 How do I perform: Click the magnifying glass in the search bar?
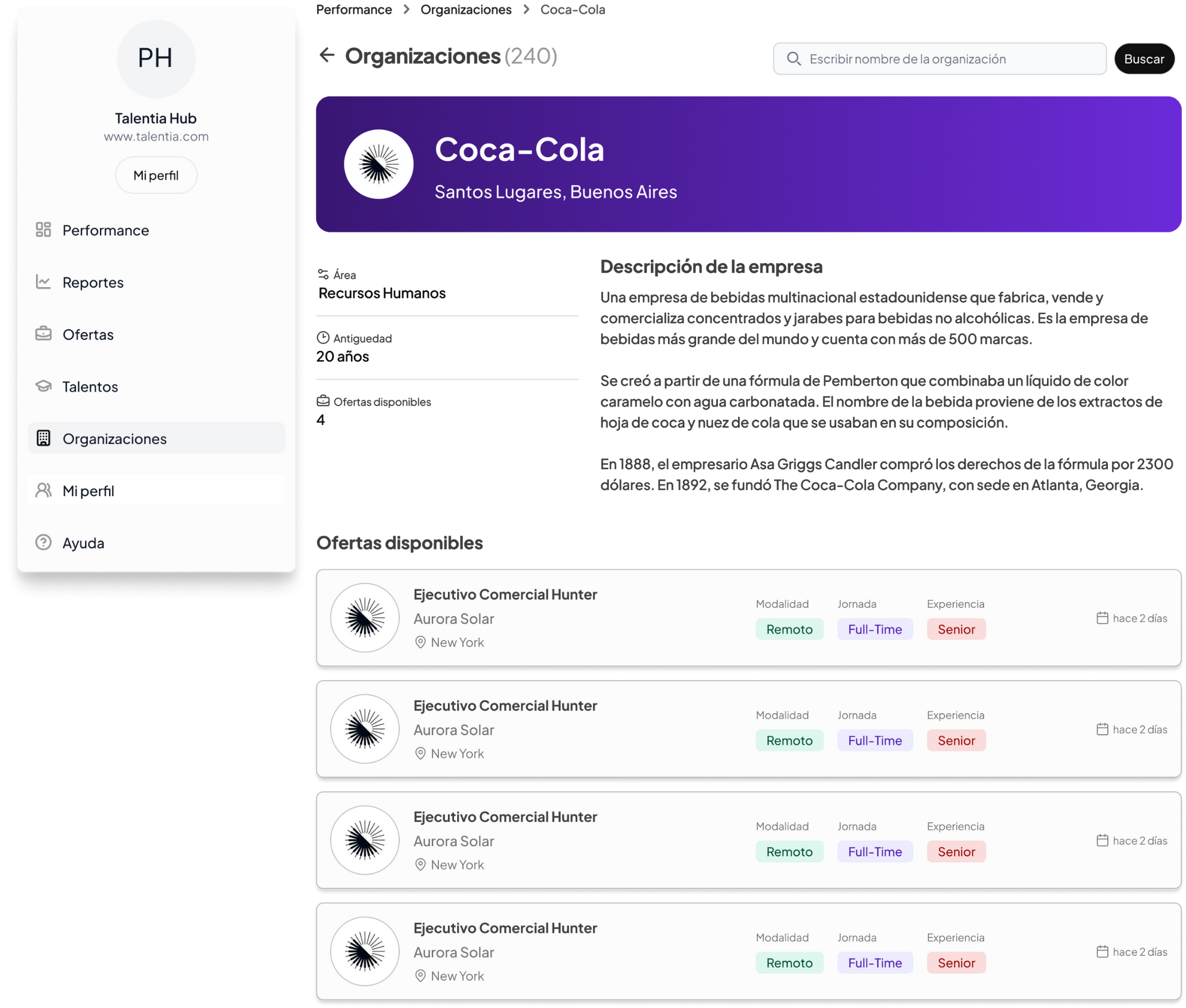795,59
